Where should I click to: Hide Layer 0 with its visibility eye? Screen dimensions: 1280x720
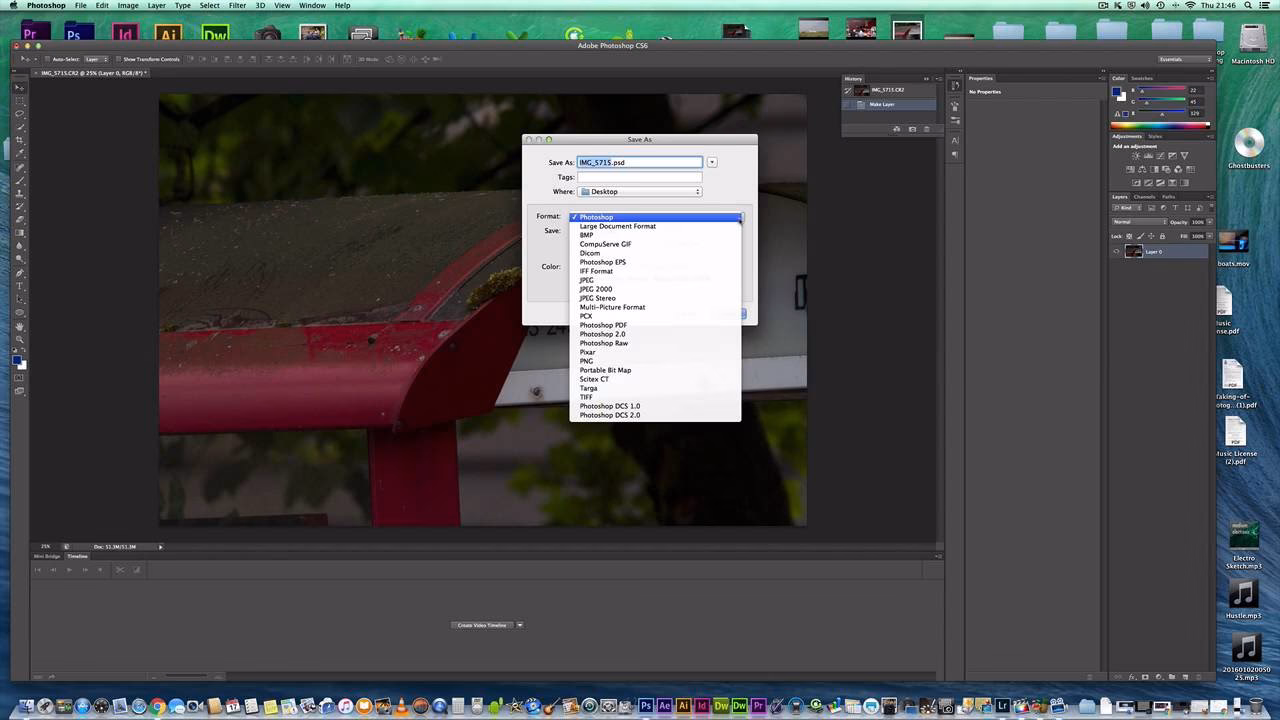click(x=1117, y=251)
